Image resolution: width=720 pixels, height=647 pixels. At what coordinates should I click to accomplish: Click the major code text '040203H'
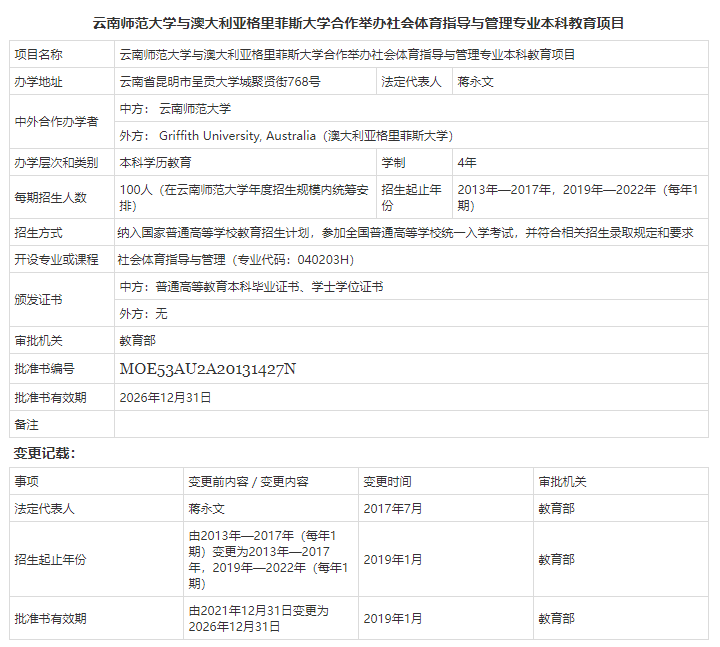(x=323, y=260)
